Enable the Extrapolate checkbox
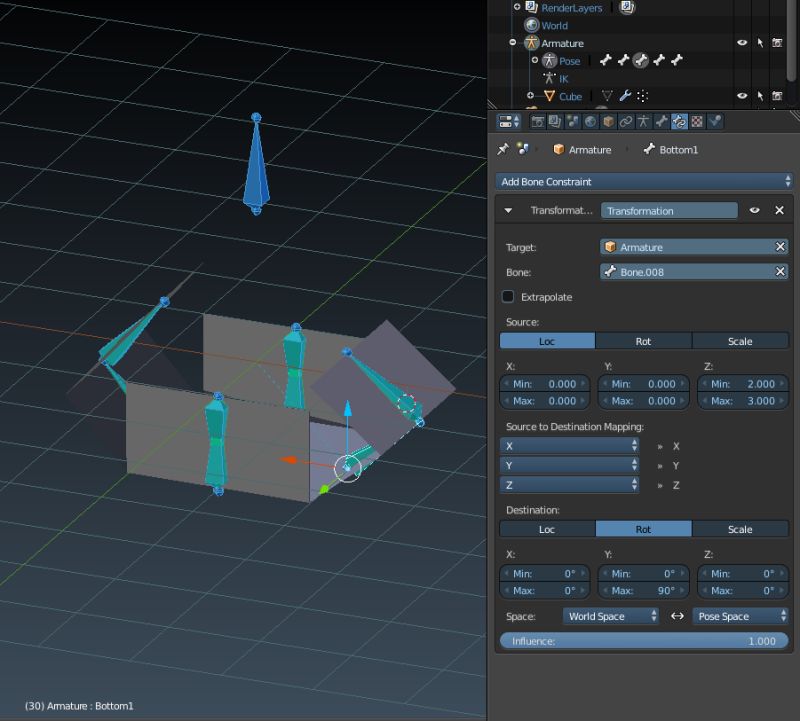Screen dimensions: 800x721 click(510, 297)
